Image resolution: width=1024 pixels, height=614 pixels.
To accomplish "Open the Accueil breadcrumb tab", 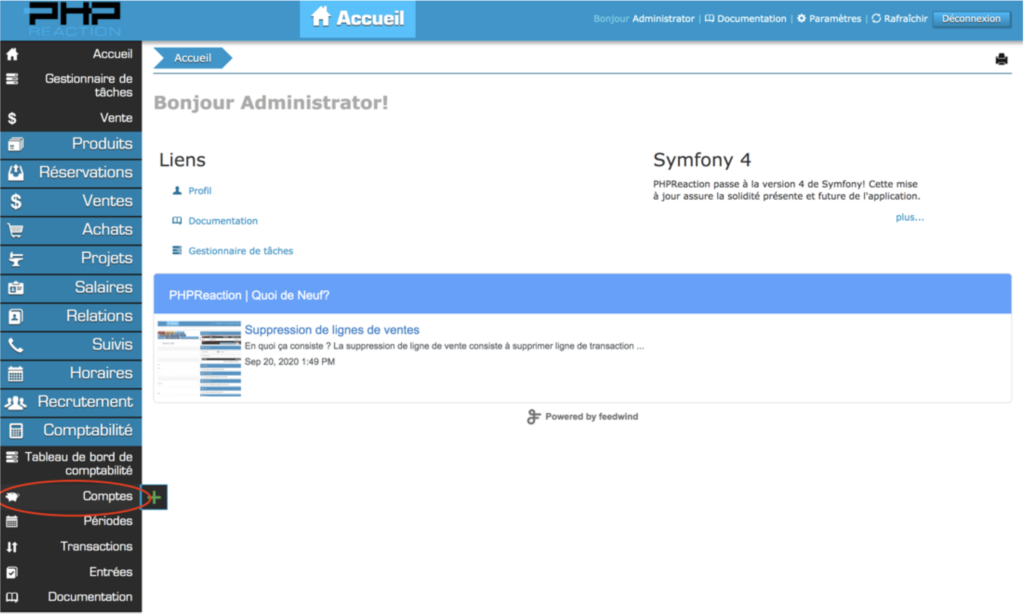I will 192,58.
